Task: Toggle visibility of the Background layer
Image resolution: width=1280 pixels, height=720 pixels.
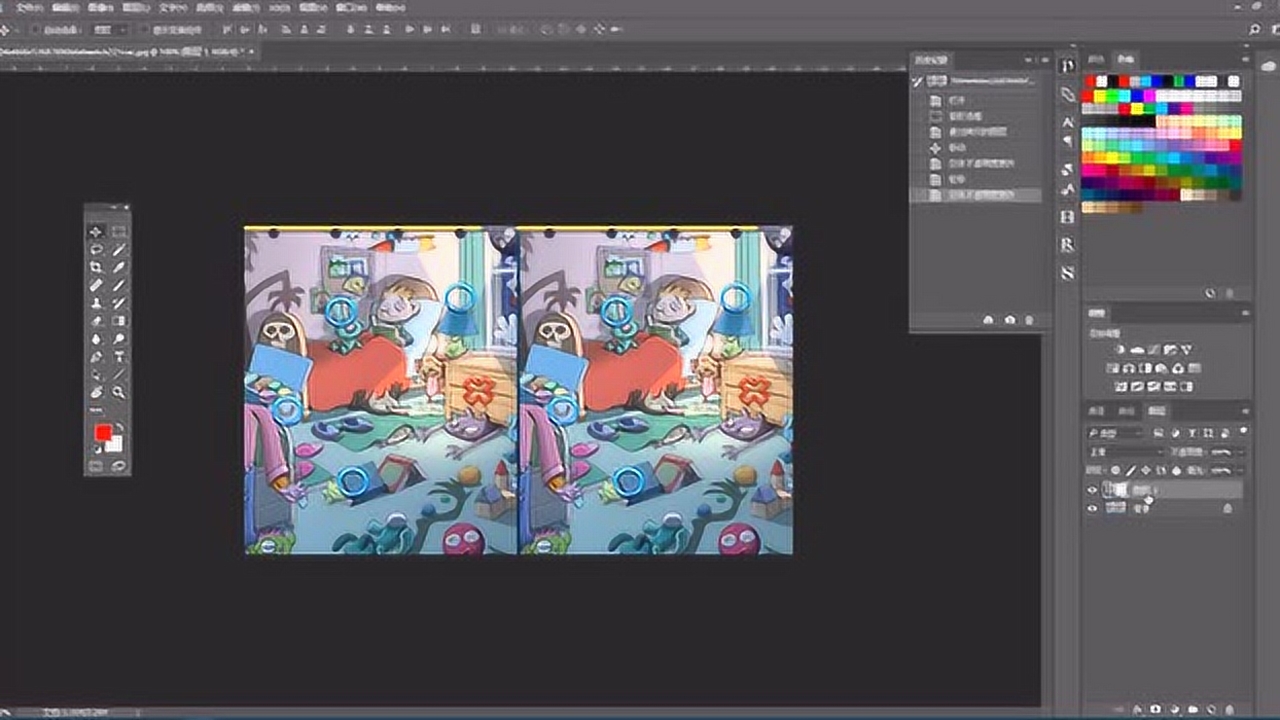Action: click(1092, 508)
